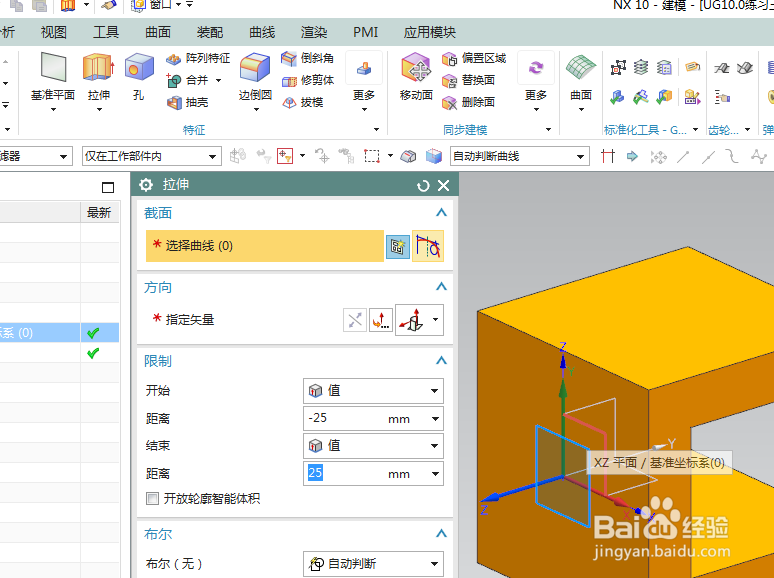Image resolution: width=774 pixels, height=578 pixels.
Task: Click the 指定矢量 label
Action: coord(190,320)
